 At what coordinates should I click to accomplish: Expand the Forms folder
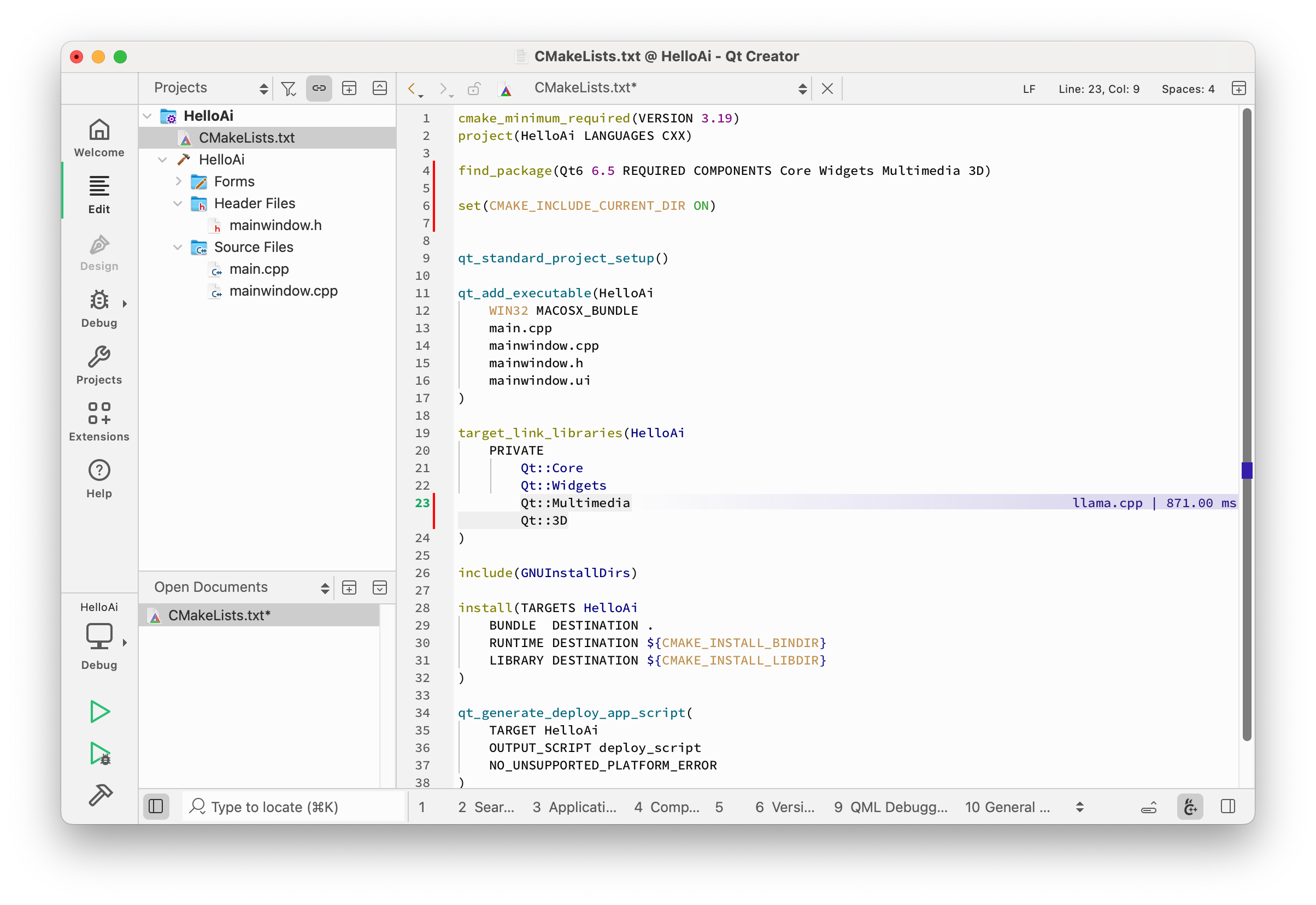point(178,181)
